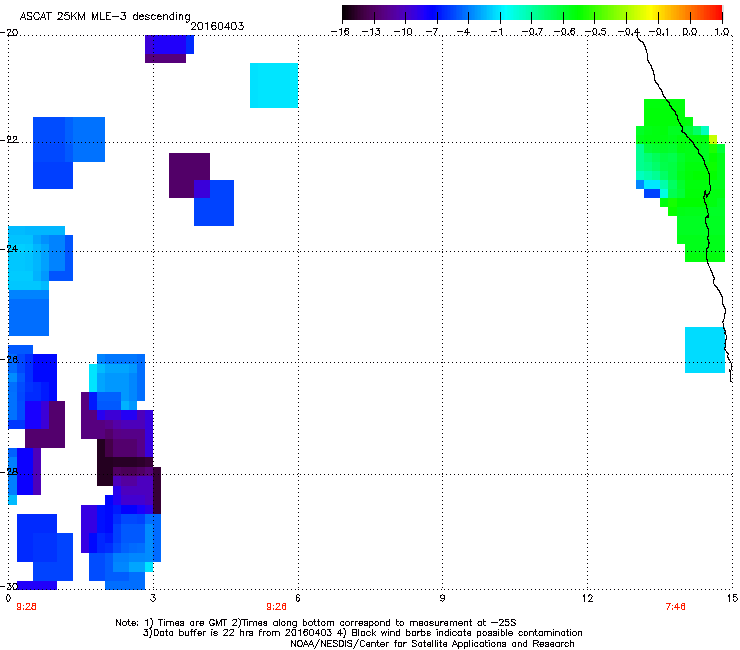Click the 'NOAA/NESDIS/Center for Satellite Applications and Research' credit
740x650 pixels.
[432, 644]
